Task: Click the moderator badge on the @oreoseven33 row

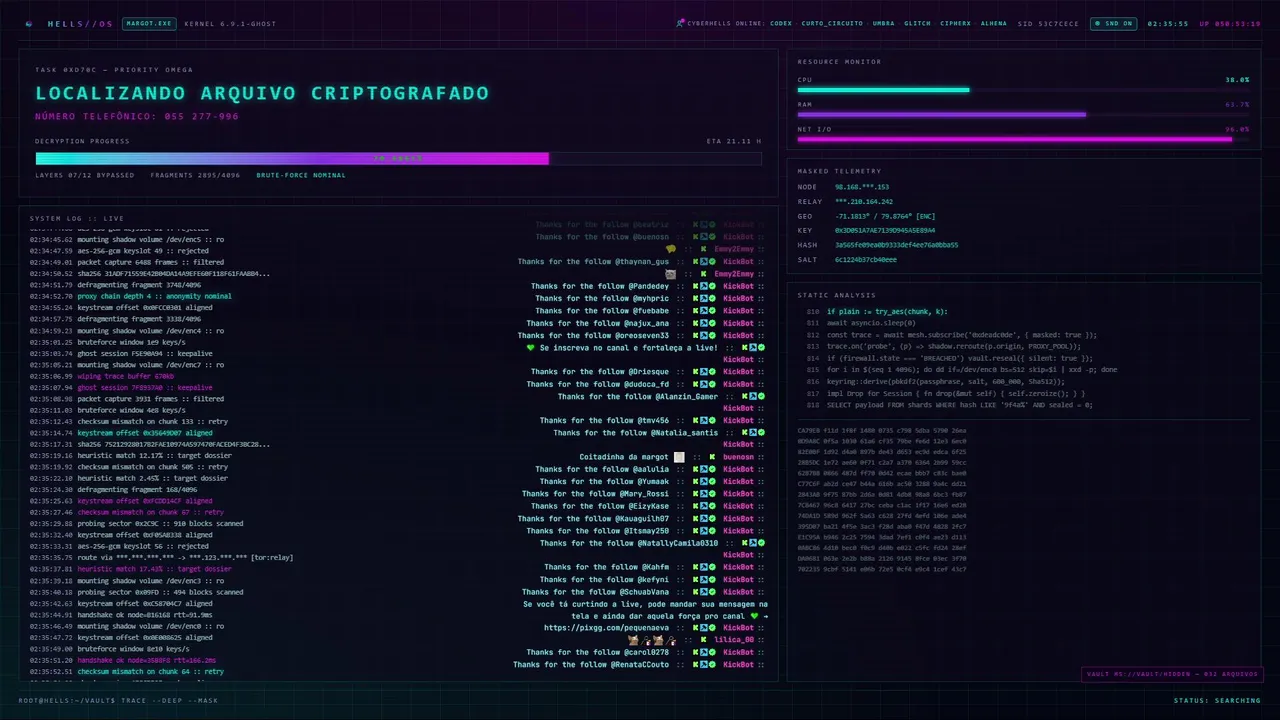Action: pyautogui.click(x=704, y=335)
